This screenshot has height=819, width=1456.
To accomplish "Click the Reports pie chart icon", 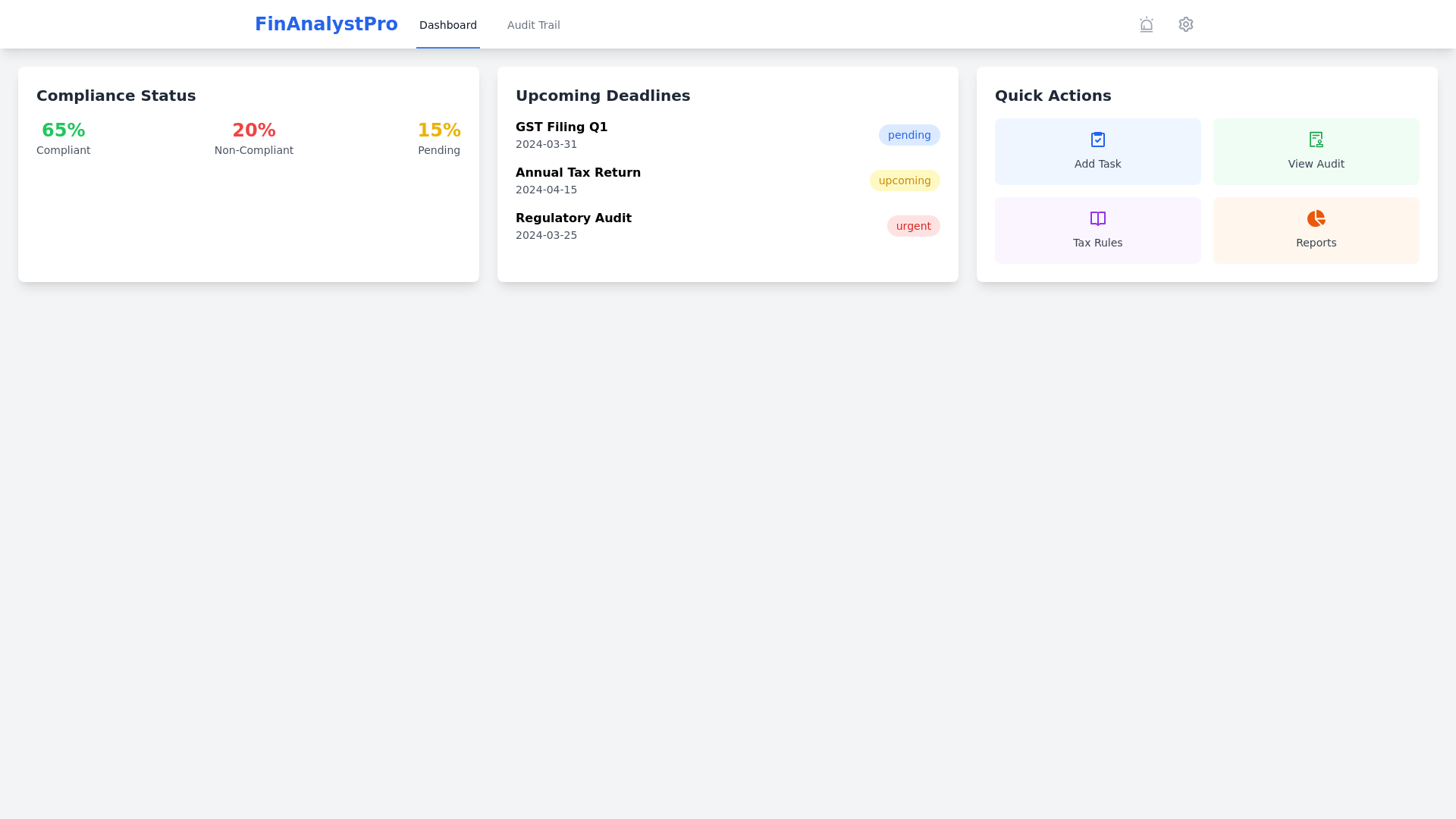I will point(1316,218).
